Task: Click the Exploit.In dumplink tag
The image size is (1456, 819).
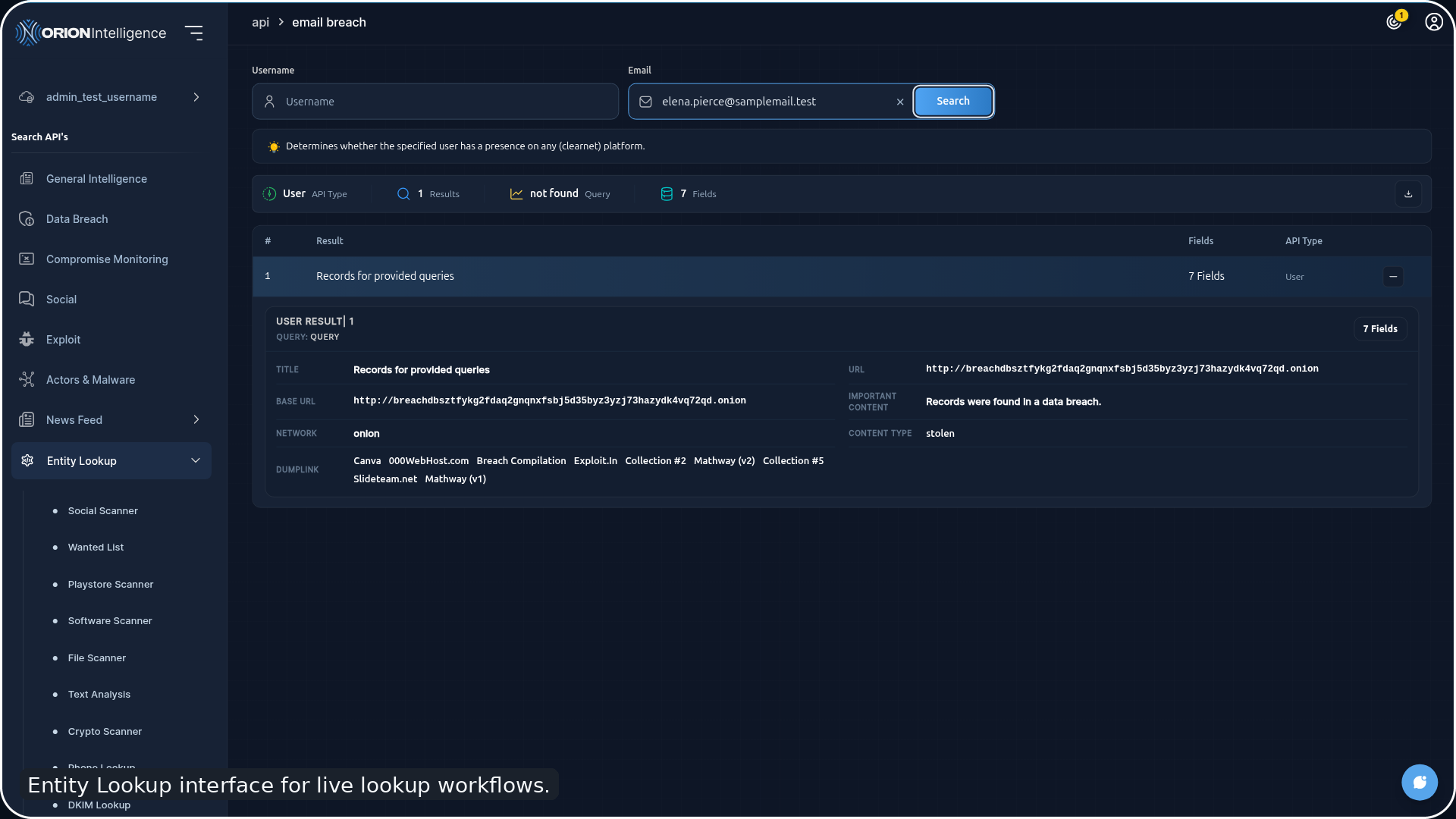Action: coord(595,461)
